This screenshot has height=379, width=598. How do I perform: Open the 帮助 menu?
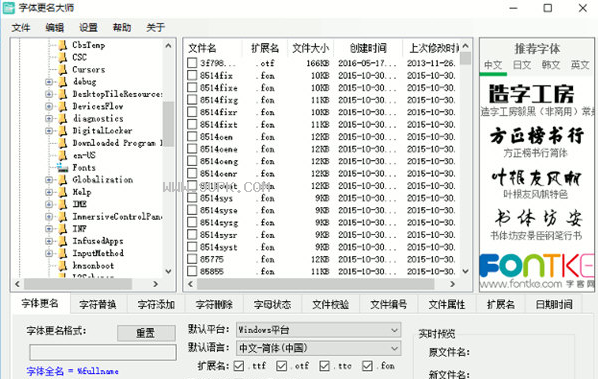[x=122, y=27]
